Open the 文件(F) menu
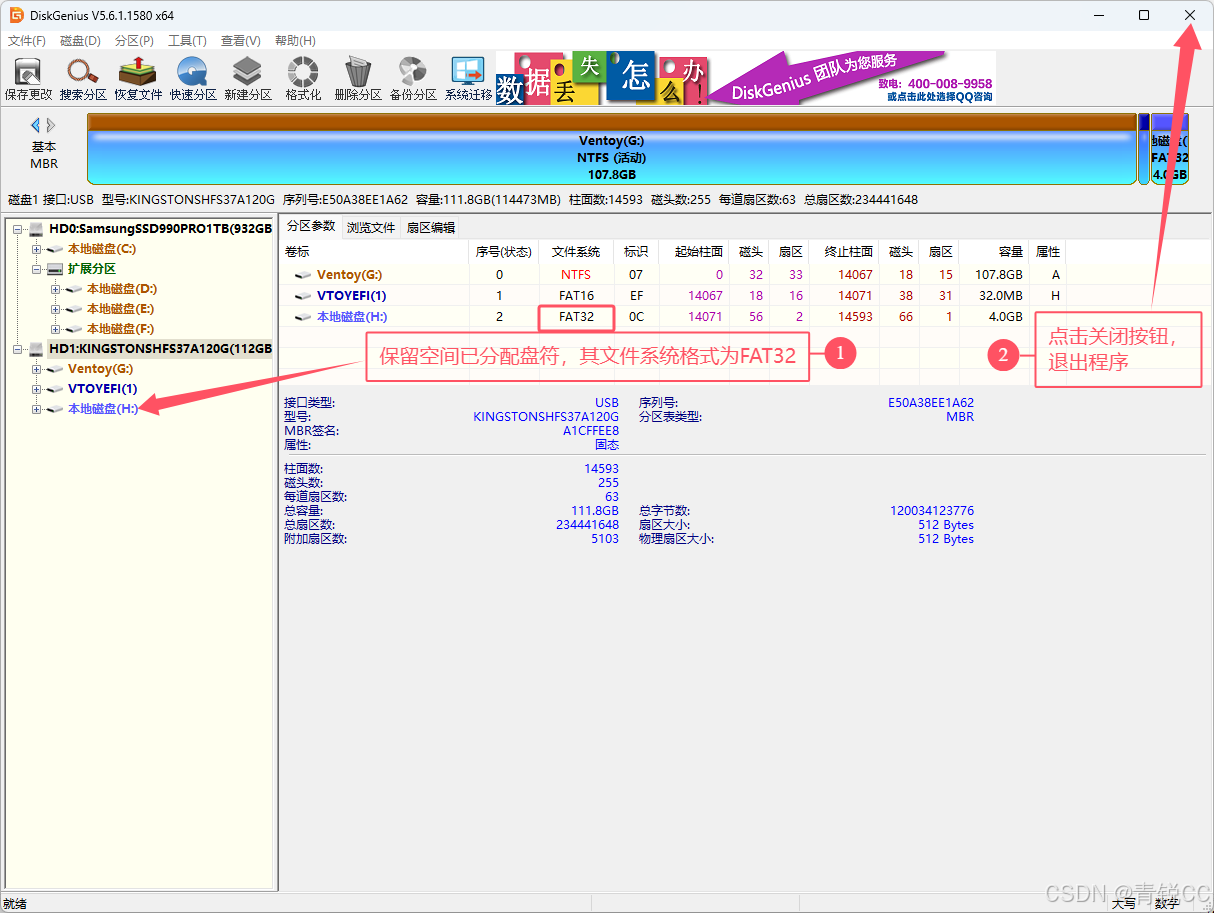This screenshot has height=913, width=1214. 27,41
